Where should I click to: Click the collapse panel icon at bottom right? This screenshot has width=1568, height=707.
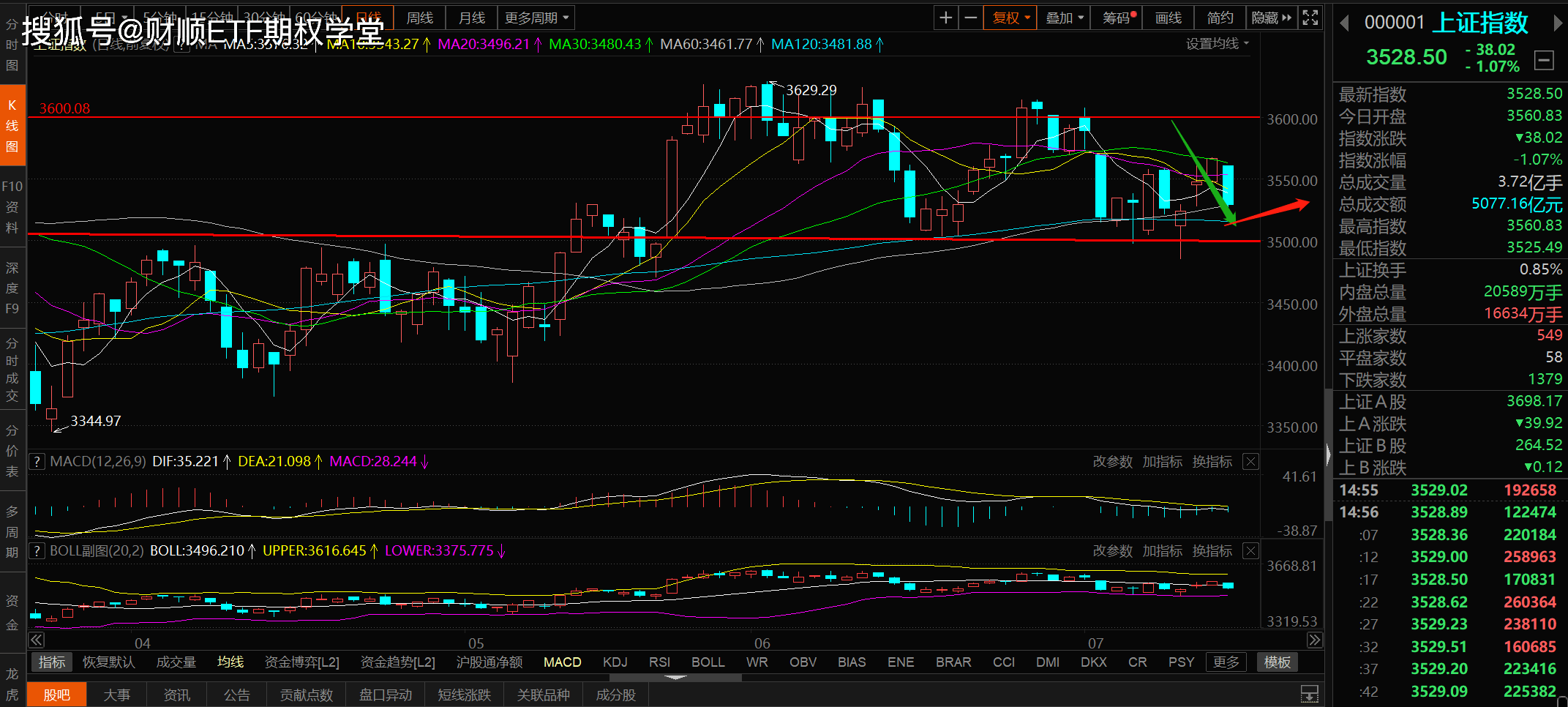tap(1310, 694)
